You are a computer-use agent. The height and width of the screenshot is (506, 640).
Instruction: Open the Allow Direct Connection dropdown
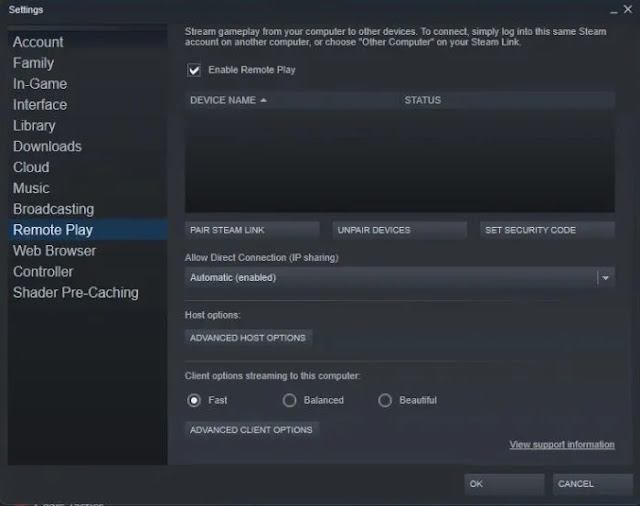(400, 277)
